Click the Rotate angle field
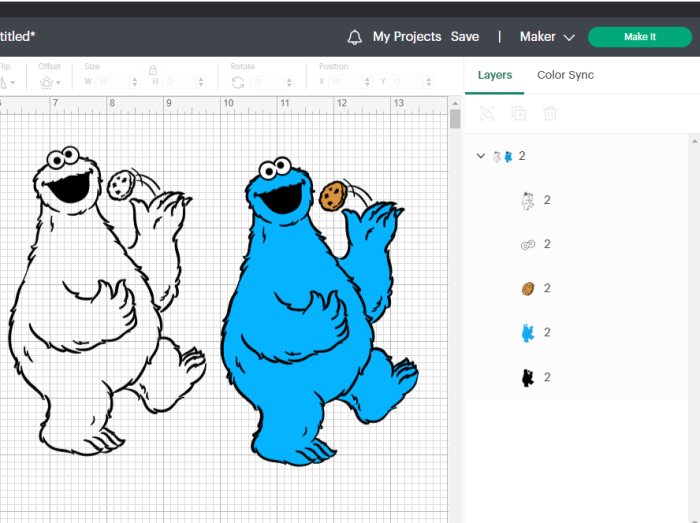 [268, 82]
